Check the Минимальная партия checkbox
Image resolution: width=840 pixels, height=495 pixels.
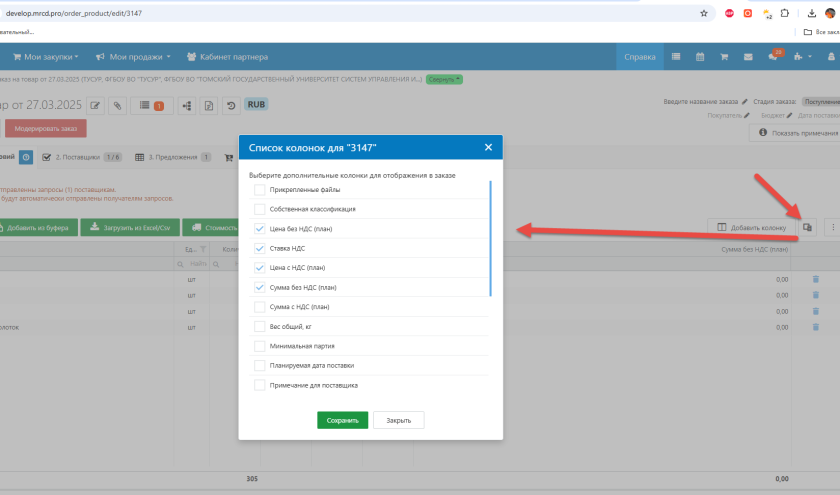click(x=259, y=346)
